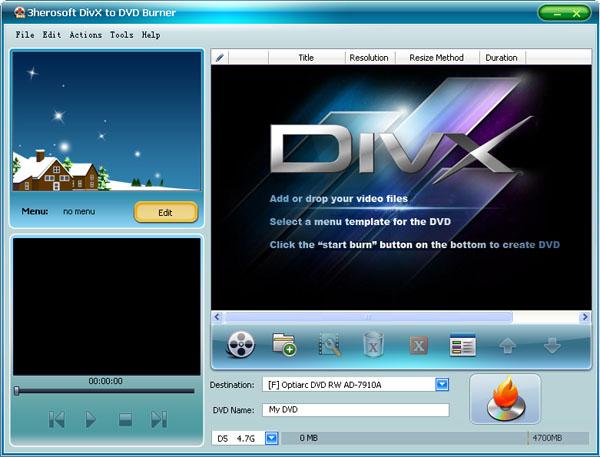Click the 'Add or drop your video files' text

point(339,199)
